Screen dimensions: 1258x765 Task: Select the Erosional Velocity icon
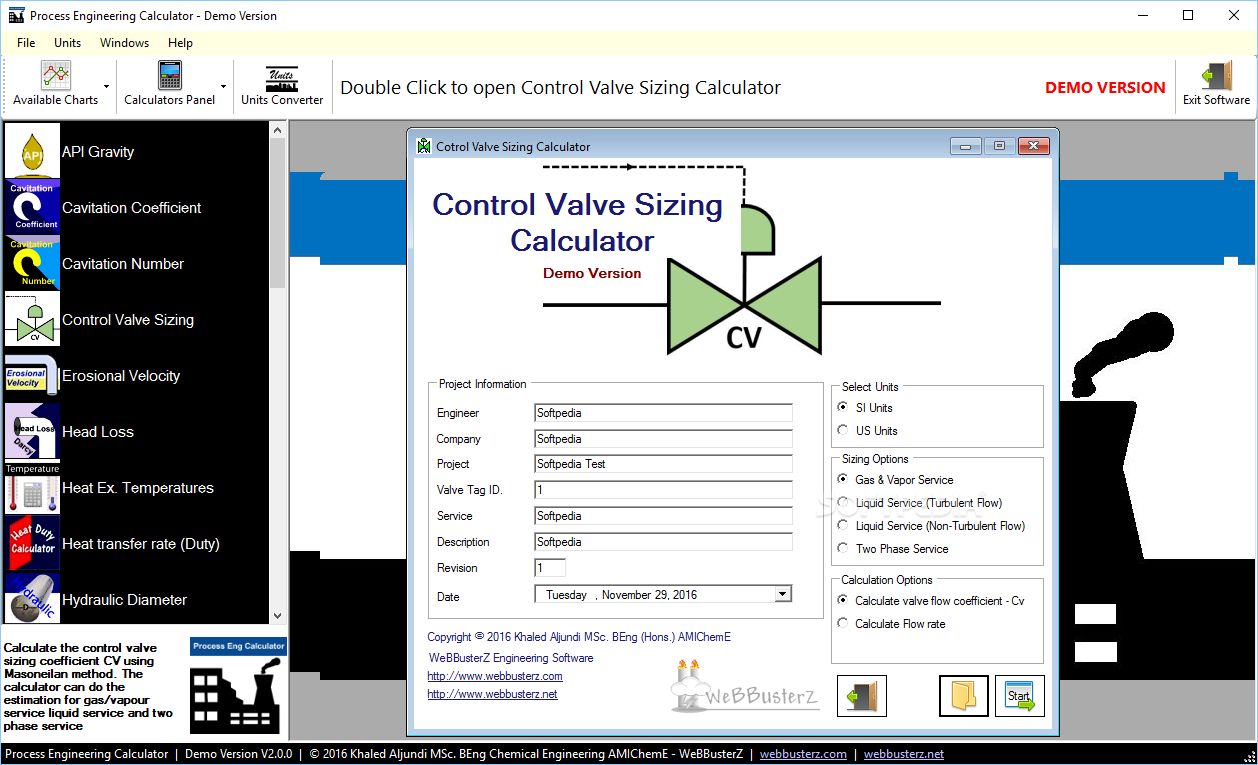pos(33,375)
